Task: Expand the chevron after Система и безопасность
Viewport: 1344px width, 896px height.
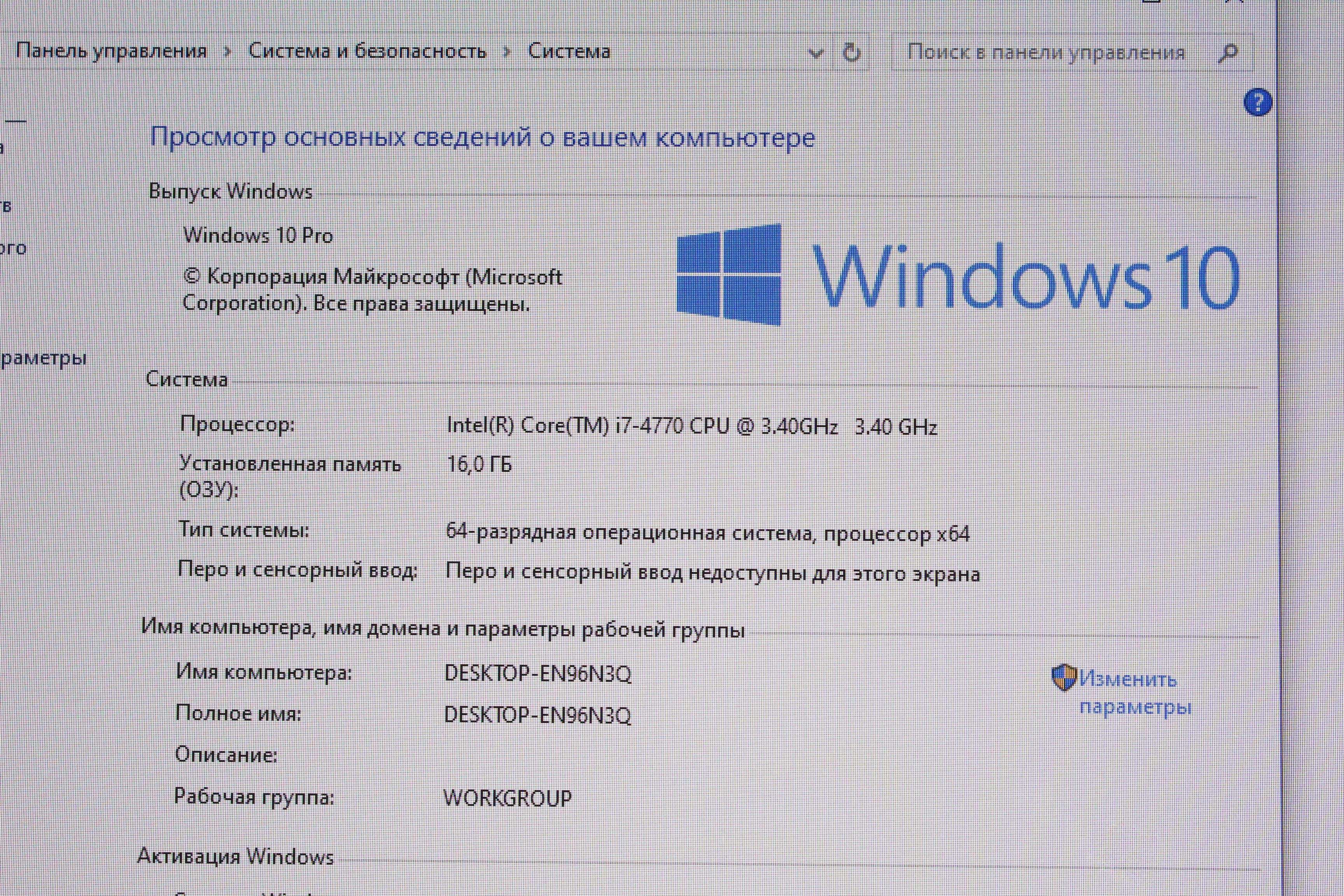Action: [x=506, y=52]
